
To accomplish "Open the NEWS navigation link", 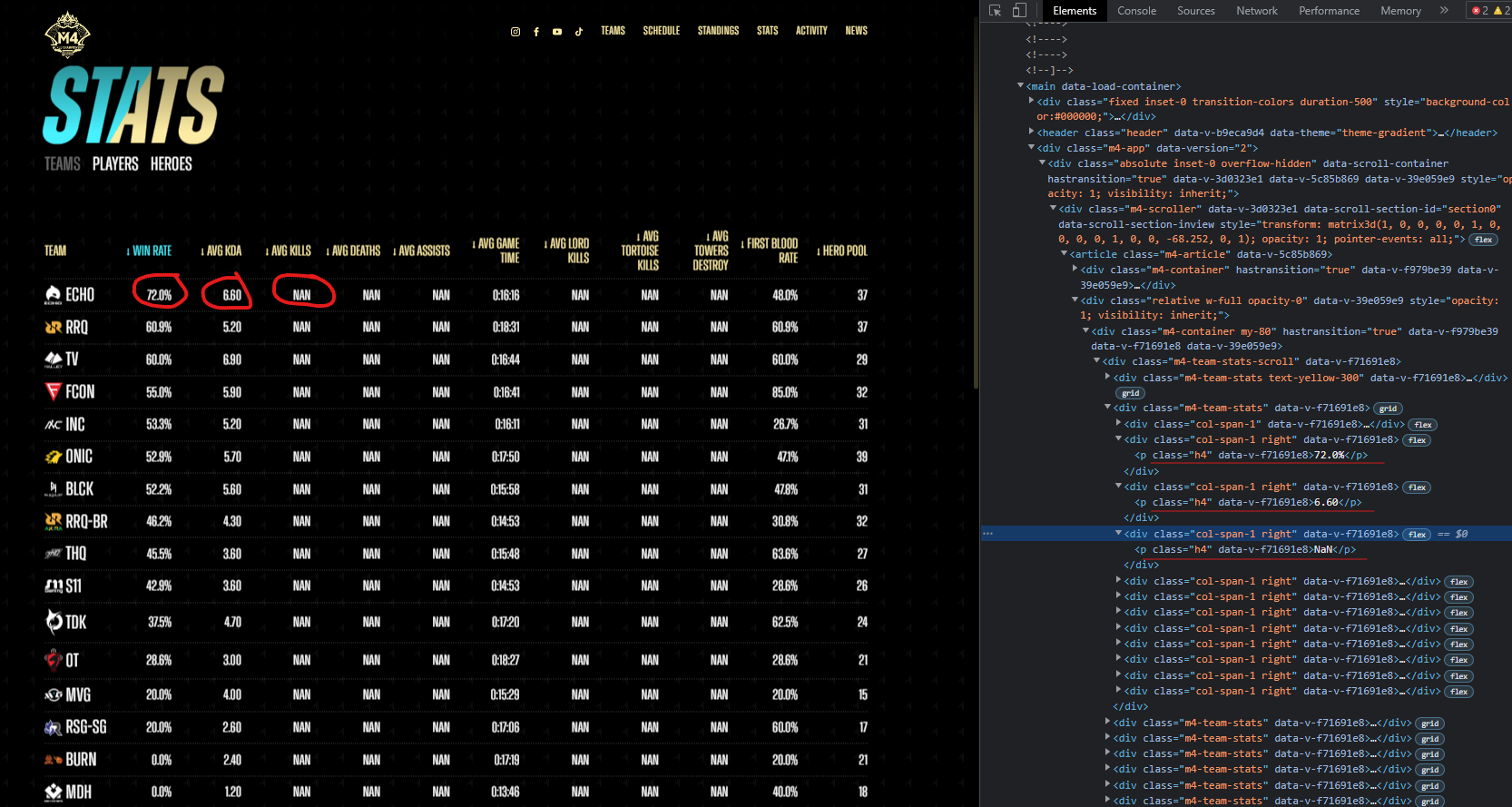I will [x=856, y=31].
